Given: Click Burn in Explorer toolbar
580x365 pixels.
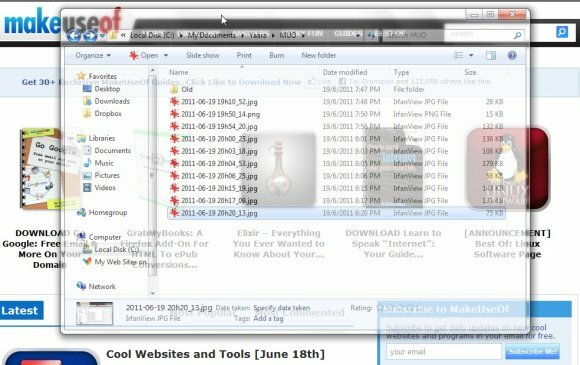Looking at the screenshot, I should [x=277, y=55].
